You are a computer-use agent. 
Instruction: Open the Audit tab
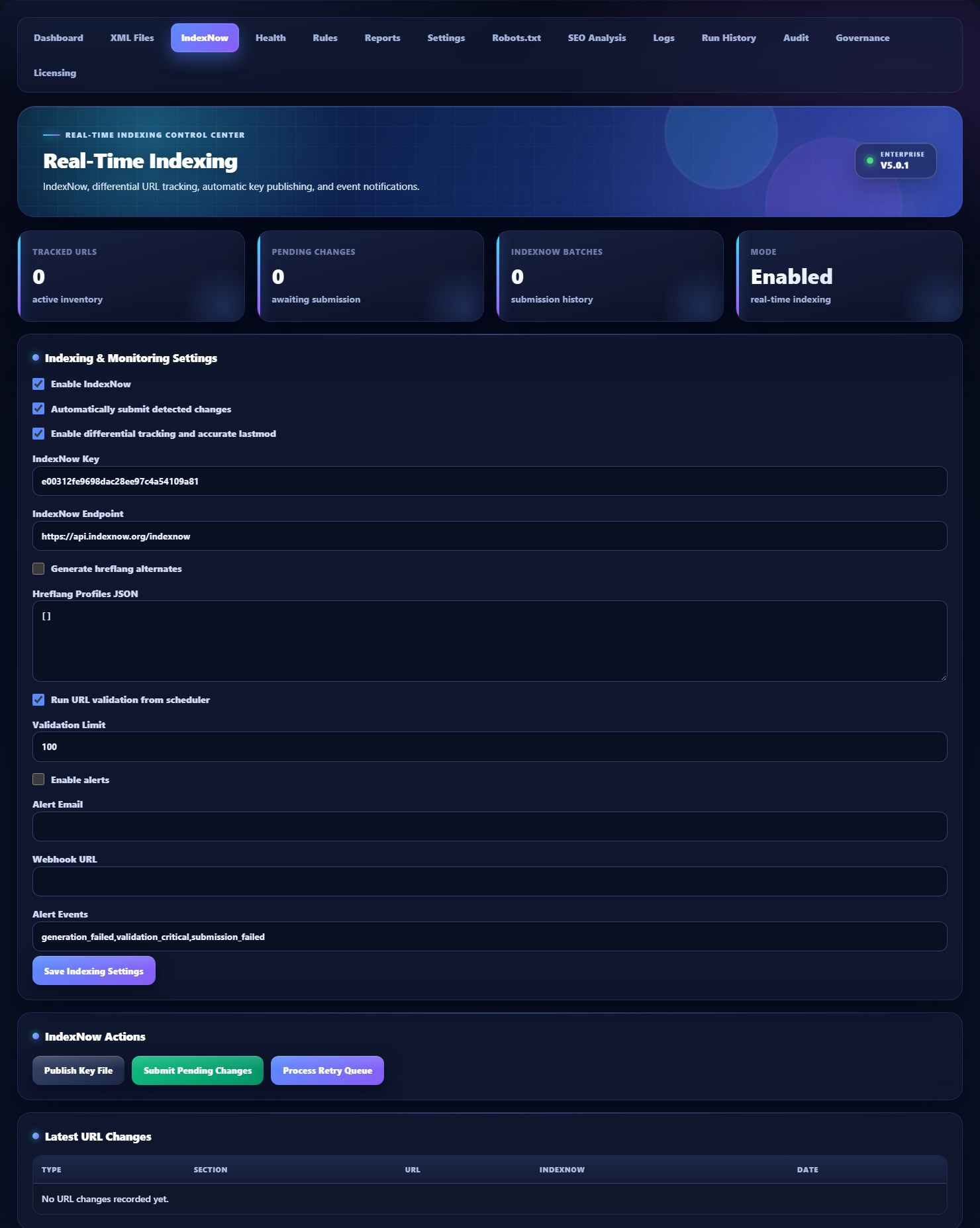pos(795,38)
